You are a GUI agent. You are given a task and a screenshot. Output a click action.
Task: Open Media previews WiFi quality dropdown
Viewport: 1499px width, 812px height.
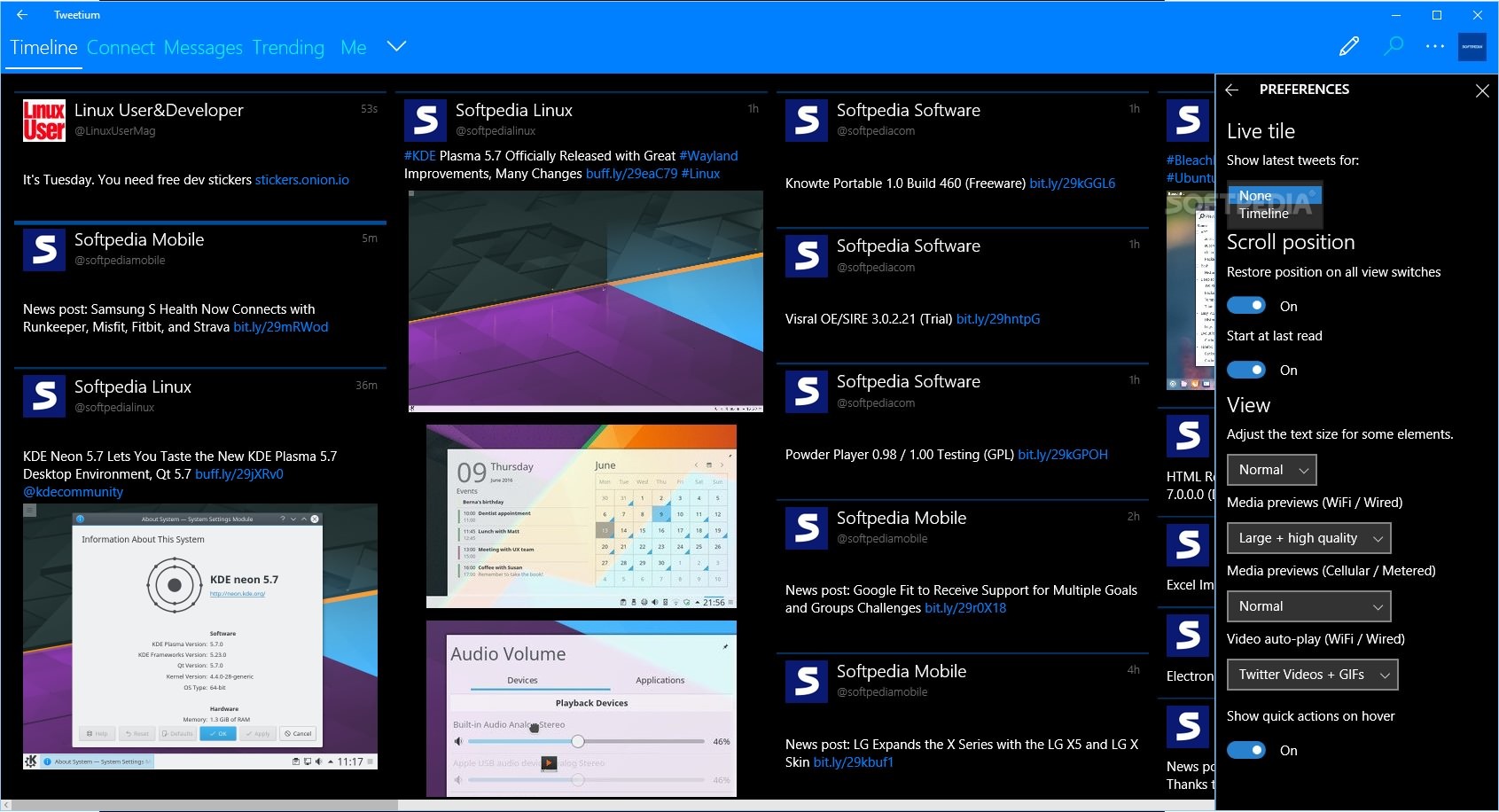(x=1309, y=538)
